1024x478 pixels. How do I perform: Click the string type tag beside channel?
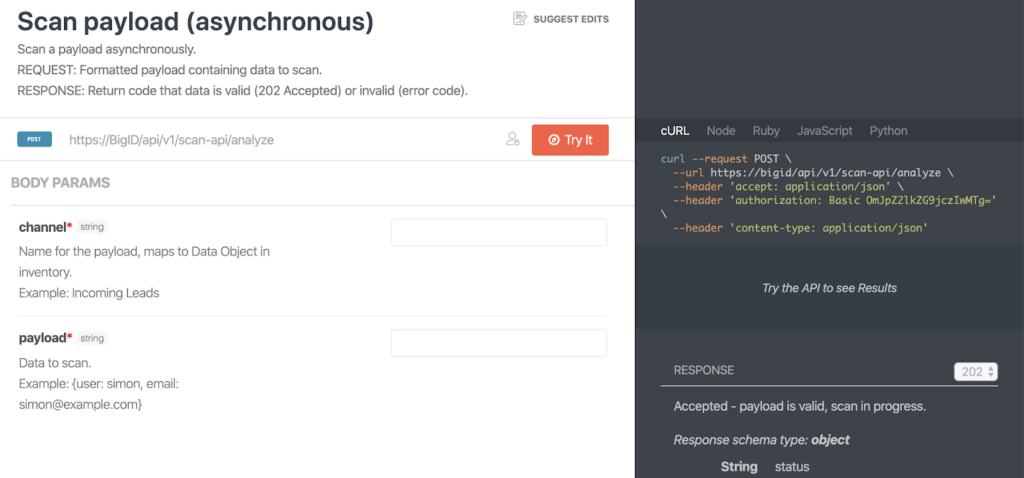click(92, 227)
